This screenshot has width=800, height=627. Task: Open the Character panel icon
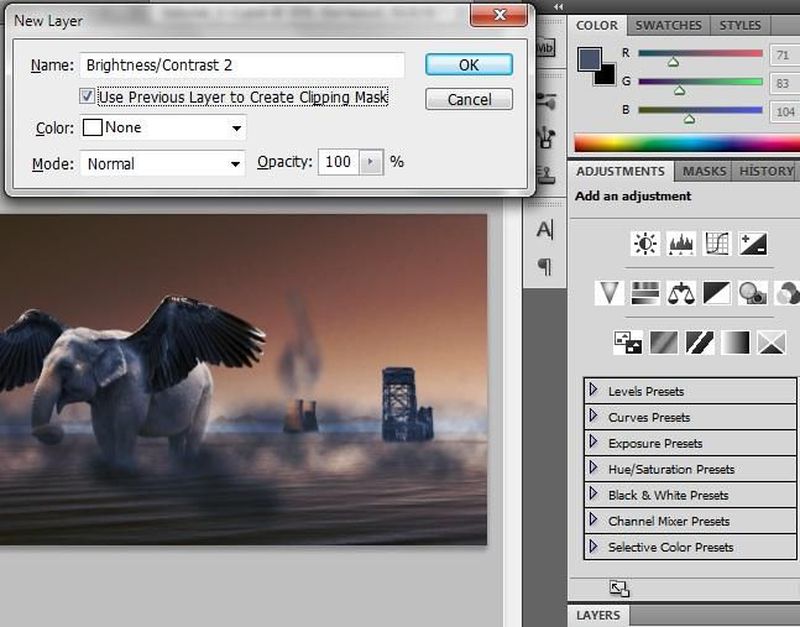pos(545,230)
